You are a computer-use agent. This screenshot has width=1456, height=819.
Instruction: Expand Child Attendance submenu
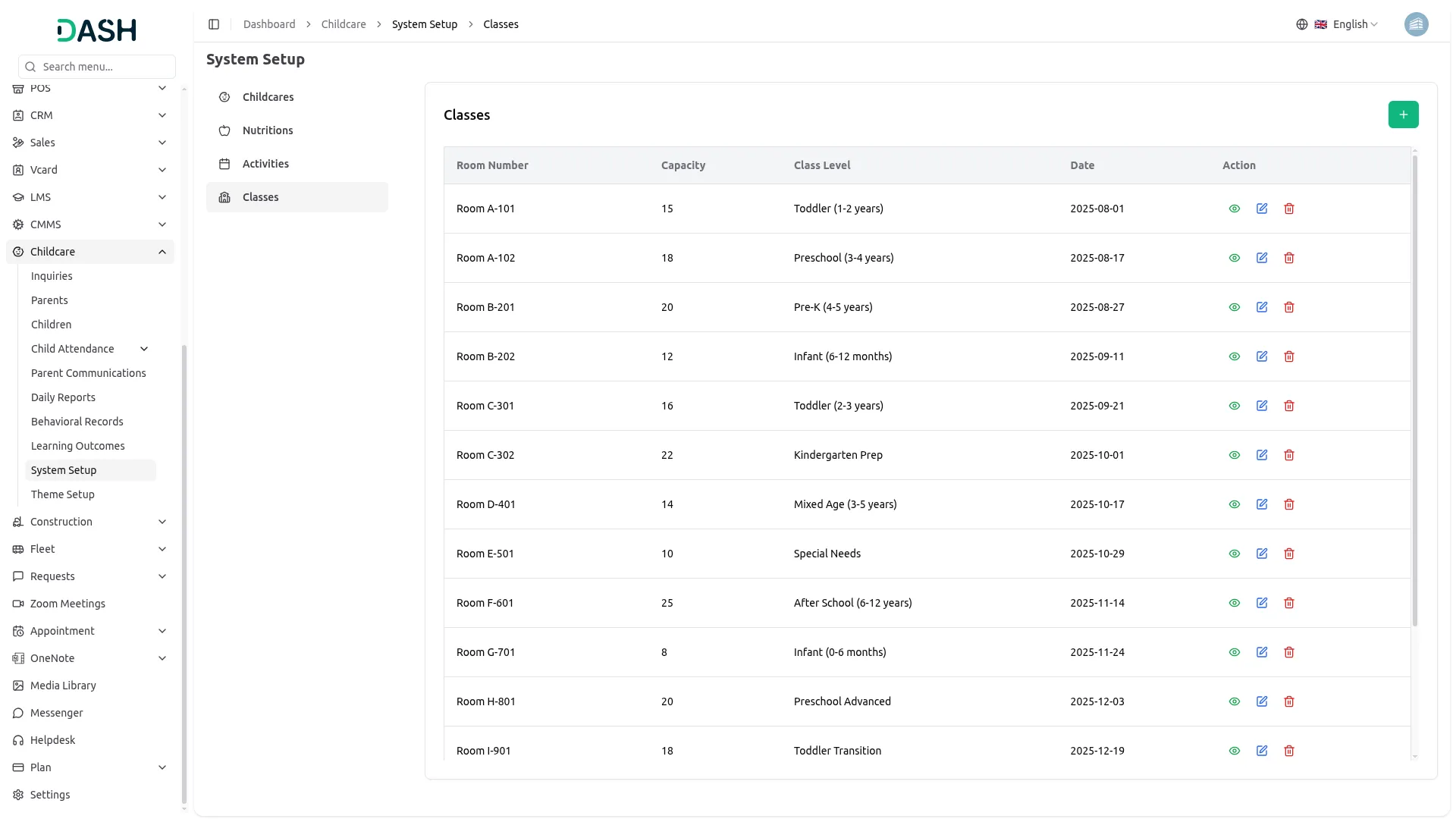[89, 349]
